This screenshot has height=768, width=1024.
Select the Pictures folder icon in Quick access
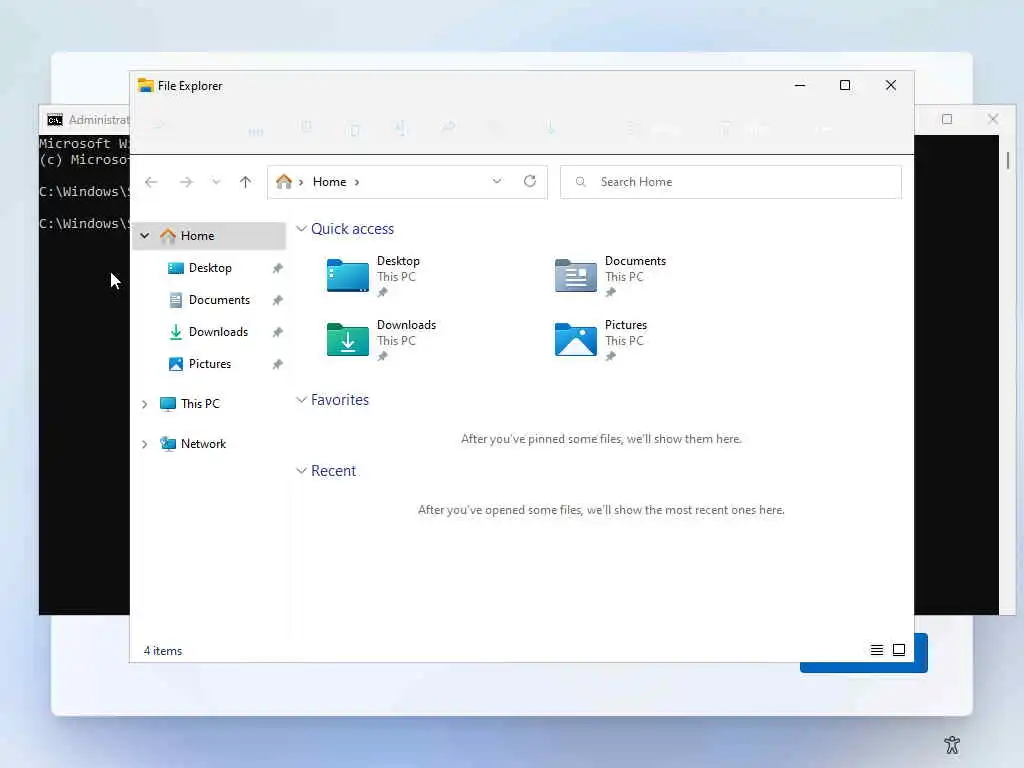(575, 339)
